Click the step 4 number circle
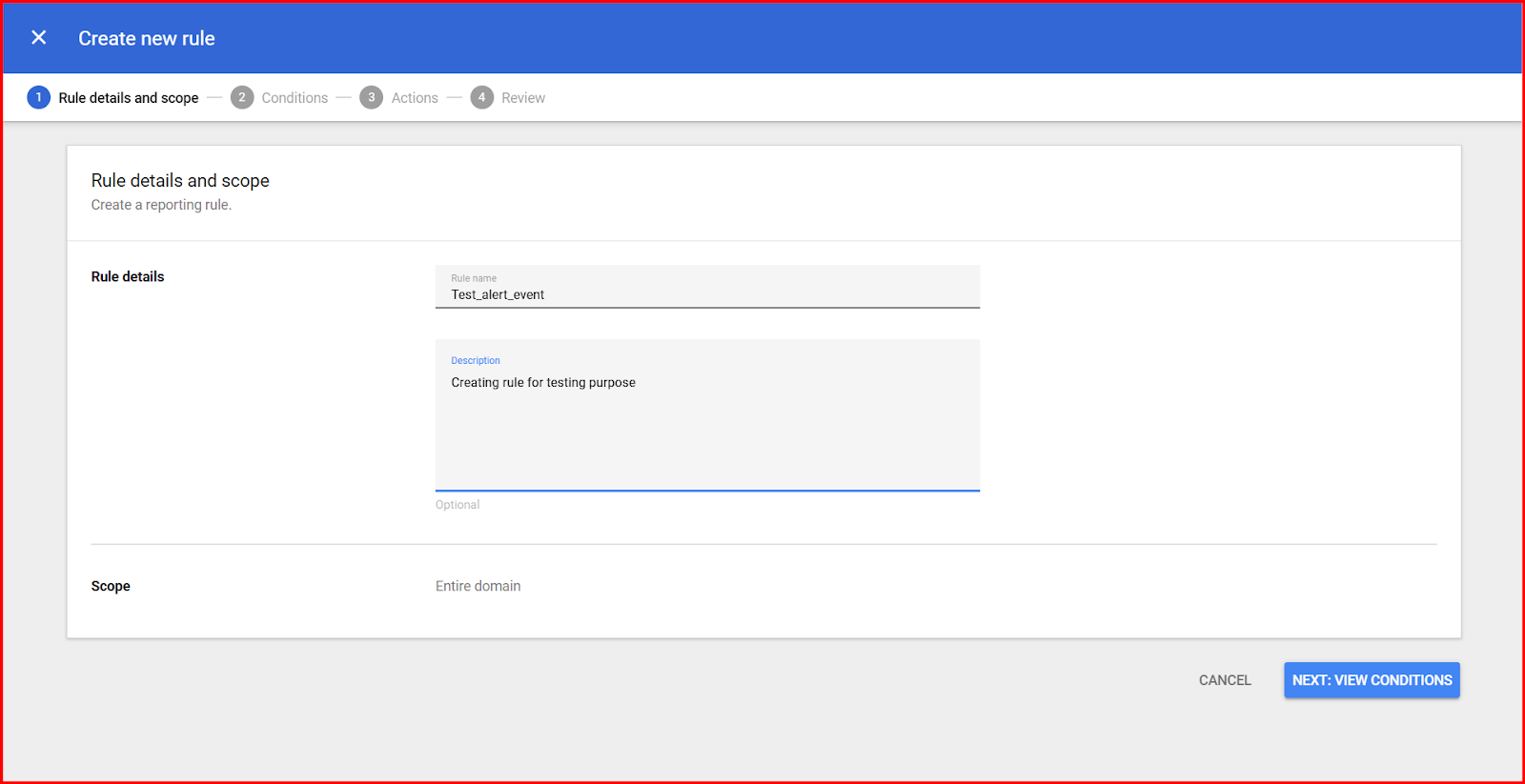The image size is (1525, 784). 482,97
